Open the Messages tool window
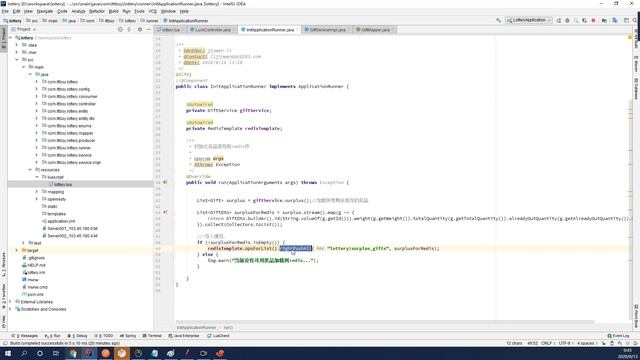The image size is (640, 360). tap(26, 336)
